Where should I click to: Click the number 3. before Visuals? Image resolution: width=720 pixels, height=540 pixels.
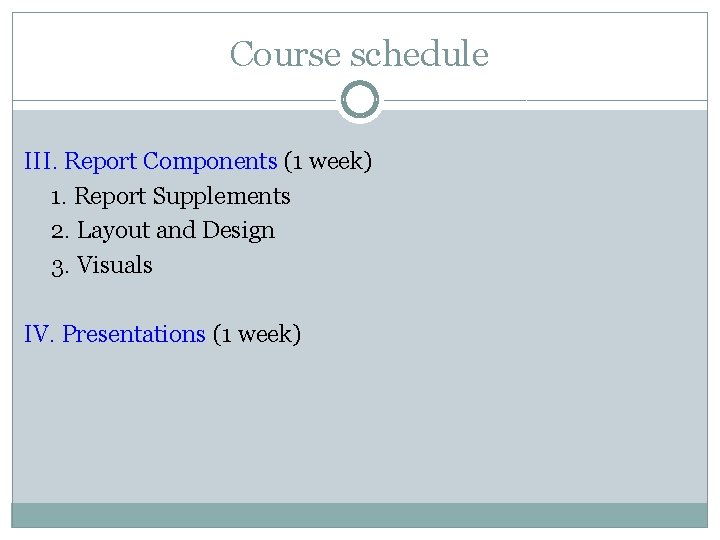point(60,267)
